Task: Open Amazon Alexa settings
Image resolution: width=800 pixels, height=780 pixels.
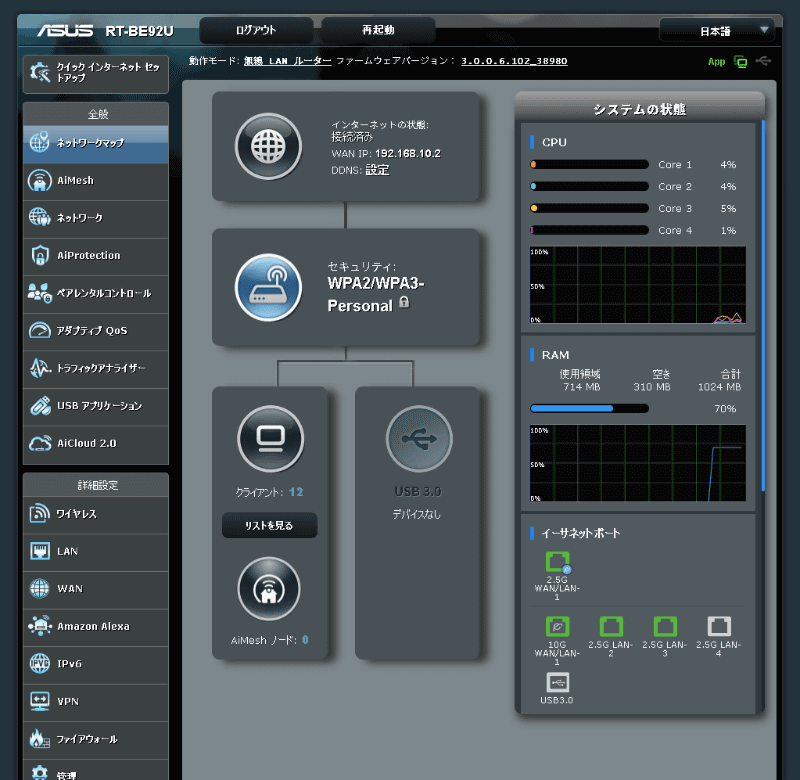Action: pyautogui.click(x=96, y=626)
